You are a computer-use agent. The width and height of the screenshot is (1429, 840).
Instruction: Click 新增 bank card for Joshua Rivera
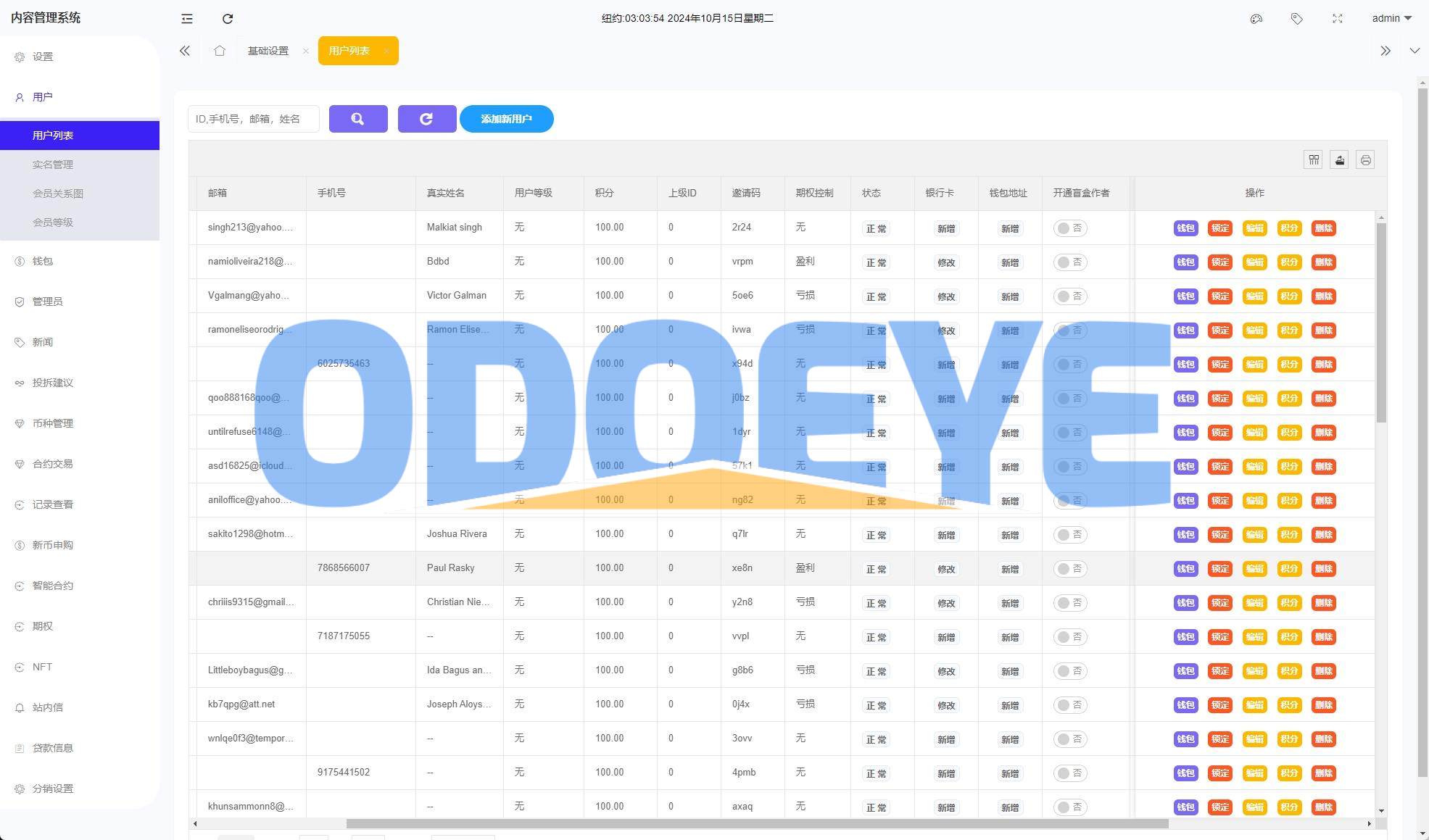point(946,536)
